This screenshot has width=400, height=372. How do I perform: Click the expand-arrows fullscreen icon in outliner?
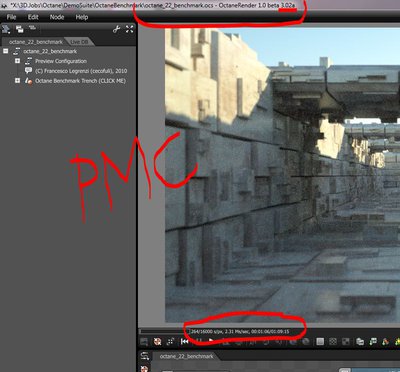tap(130, 29)
